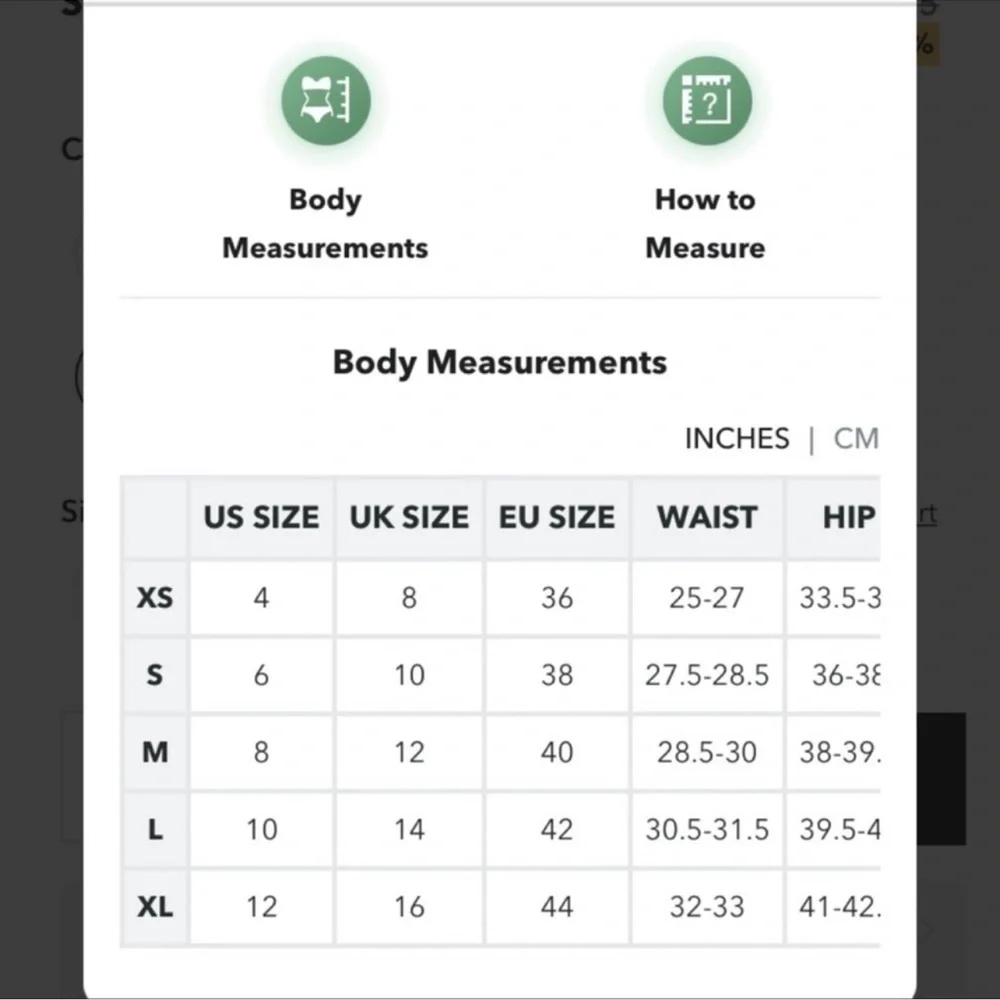
Task: Open the Body Measurements bodysuit icon
Action: (x=326, y=101)
